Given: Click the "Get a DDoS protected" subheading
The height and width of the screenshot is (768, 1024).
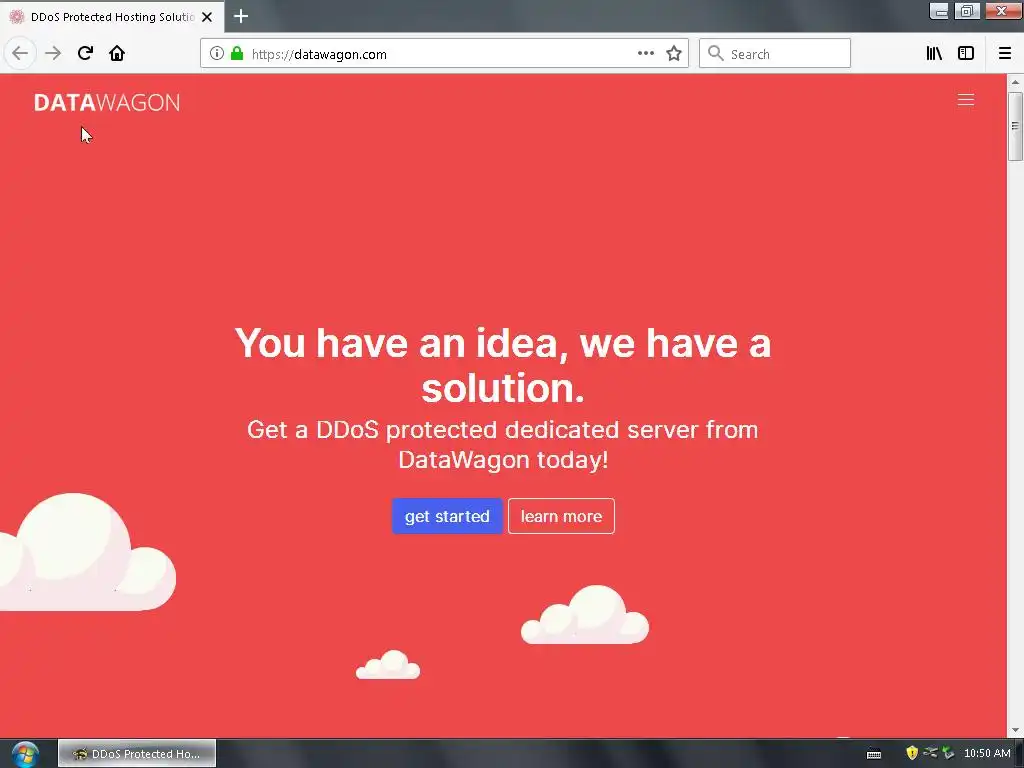Looking at the screenshot, I should (503, 445).
